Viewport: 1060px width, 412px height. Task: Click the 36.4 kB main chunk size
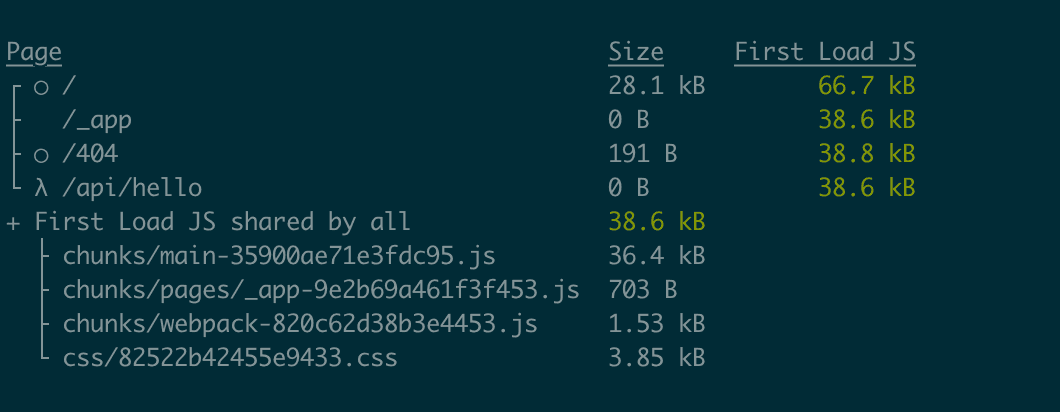pos(656,257)
